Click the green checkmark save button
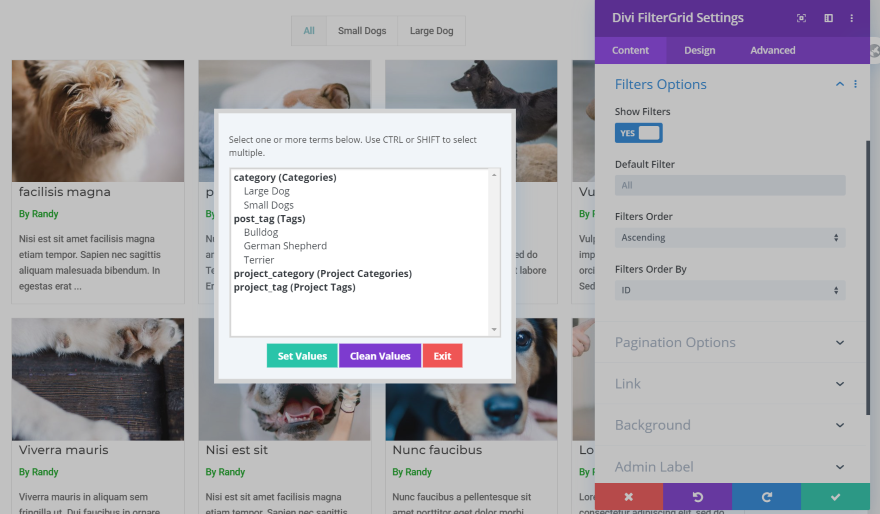This screenshot has height=514, width=880. (x=835, y=497)
